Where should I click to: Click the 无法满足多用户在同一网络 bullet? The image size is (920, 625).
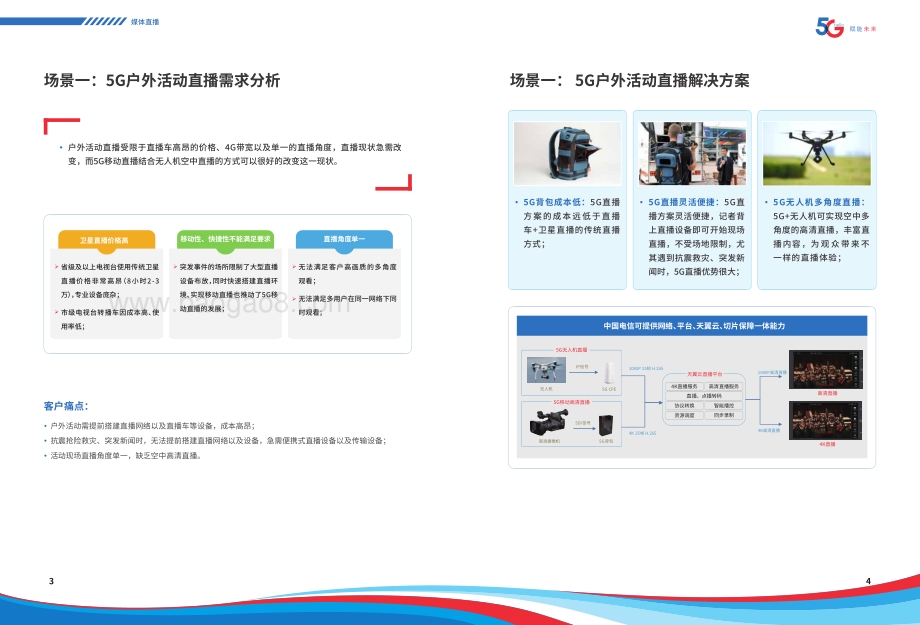(x=345, y=306)
